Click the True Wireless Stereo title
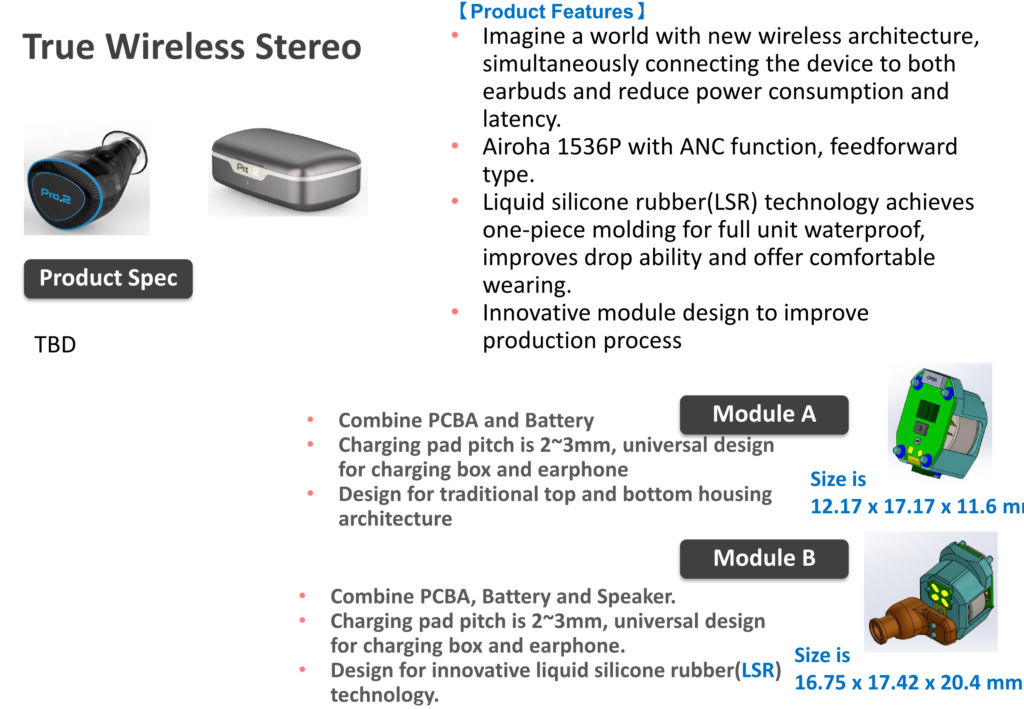Image resolution: width=1024 pixels, height=709 pixels. 192,47
